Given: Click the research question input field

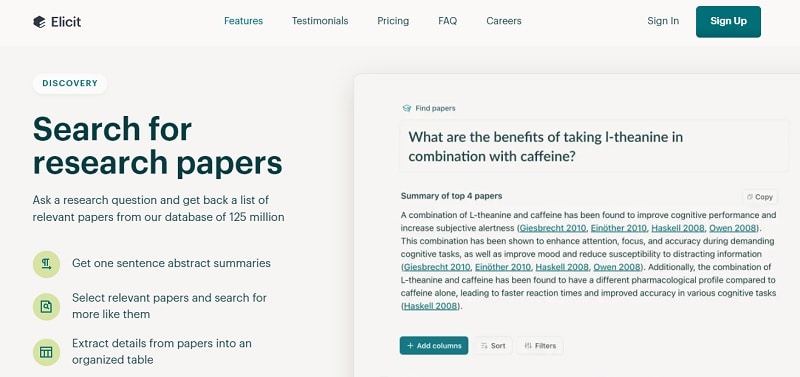Looking at the screenshot, I should pos(594,146).
